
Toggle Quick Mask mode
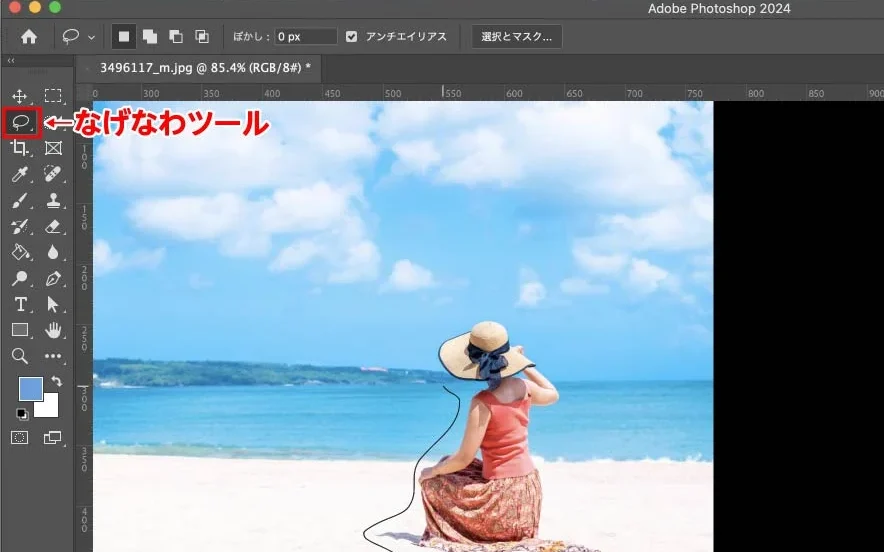click(x=20, y=438)
